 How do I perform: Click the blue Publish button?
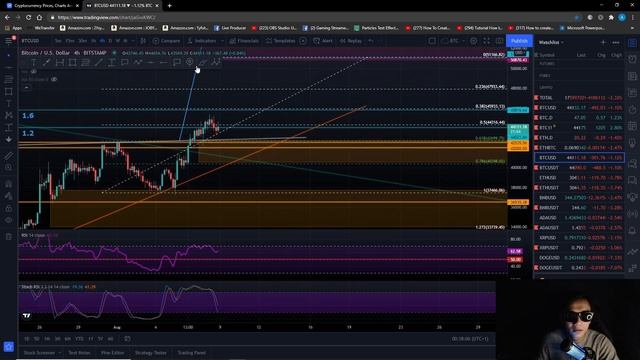coord(519,41)
